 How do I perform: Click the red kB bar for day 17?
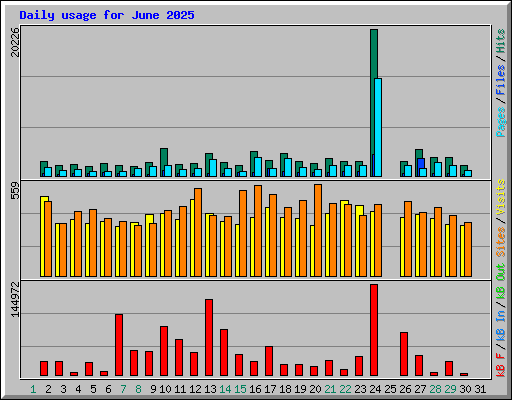[x=269, y=361]
